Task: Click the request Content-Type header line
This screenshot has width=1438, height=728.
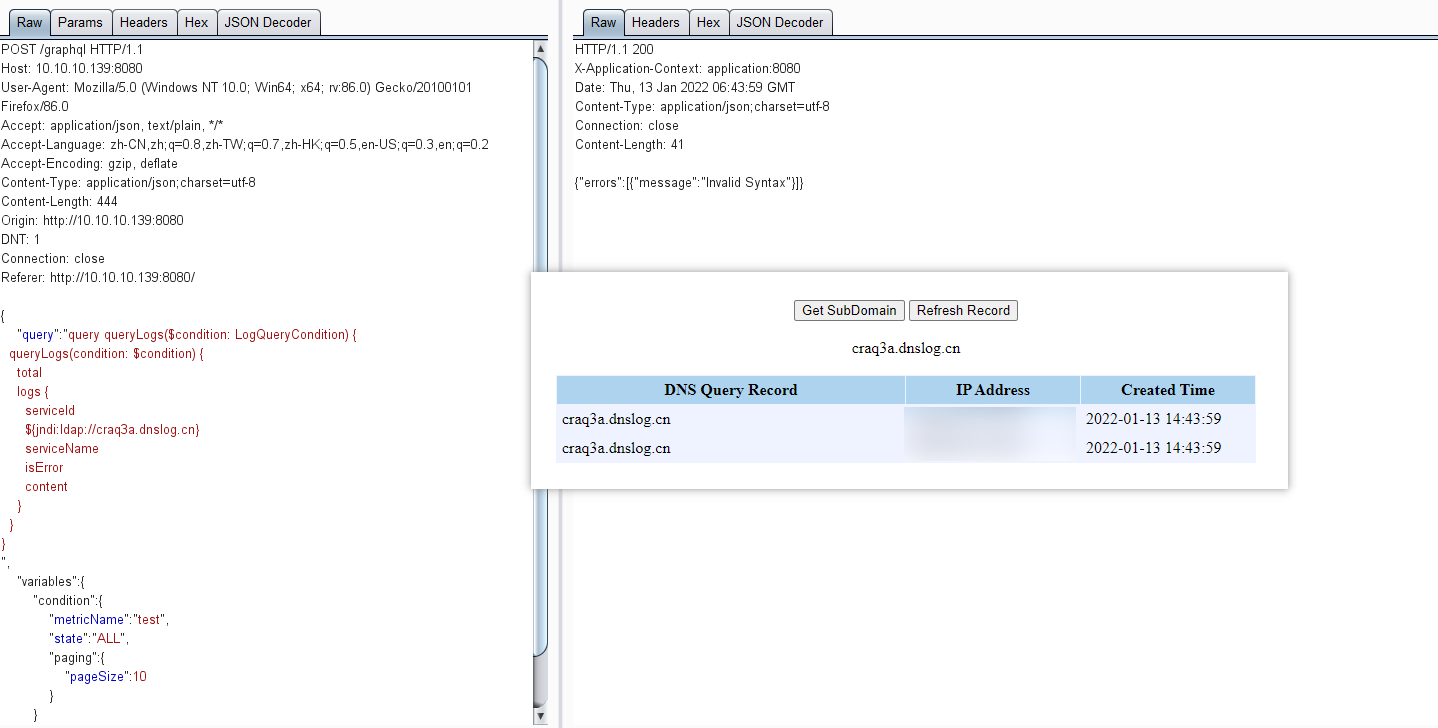Action: point(128,182)
